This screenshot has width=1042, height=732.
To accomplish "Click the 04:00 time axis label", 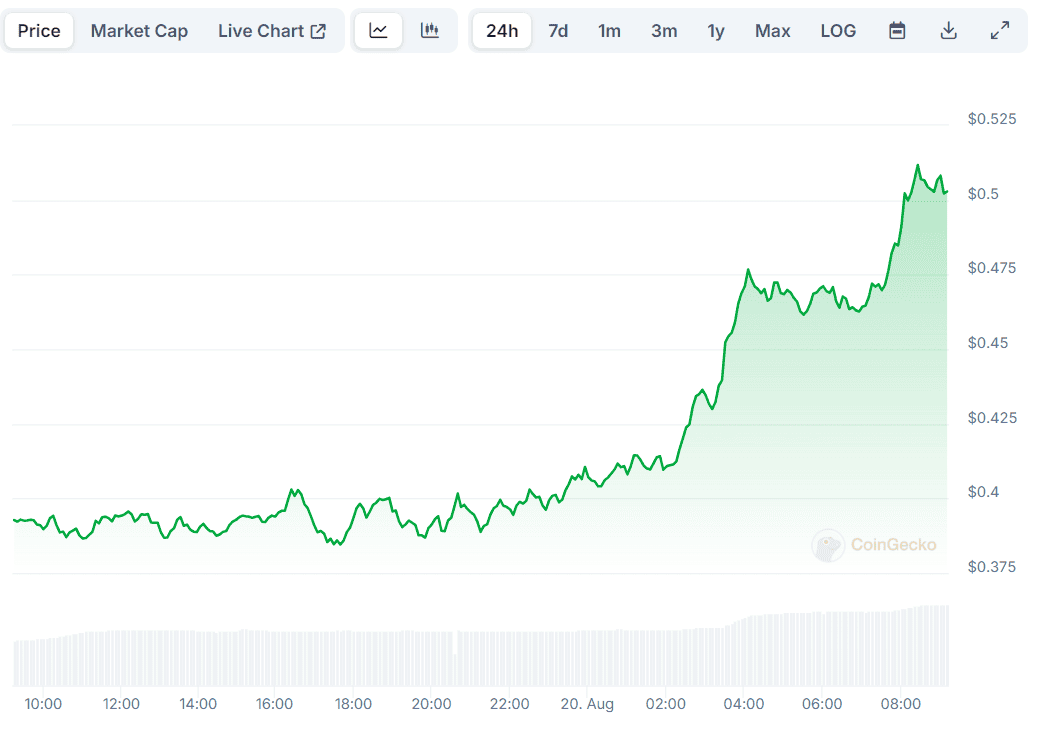I will point(744,704).
